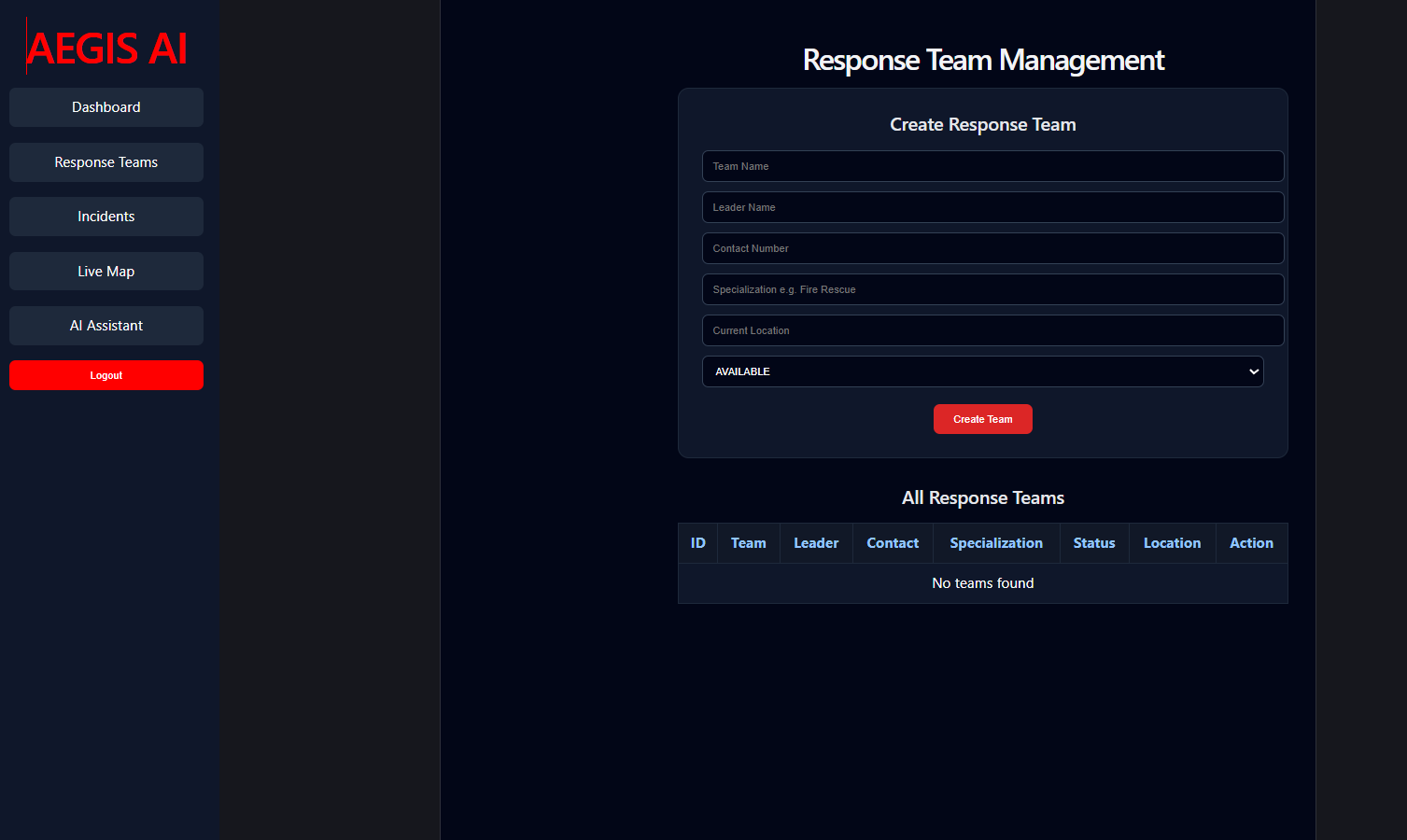Submit with the Create Team button

(982, 419)
